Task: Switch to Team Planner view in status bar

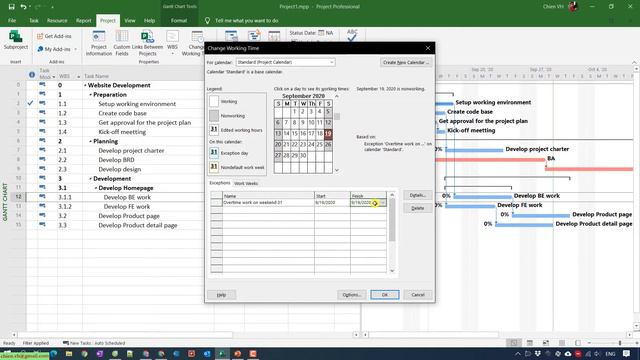Action: coord(546,343)
